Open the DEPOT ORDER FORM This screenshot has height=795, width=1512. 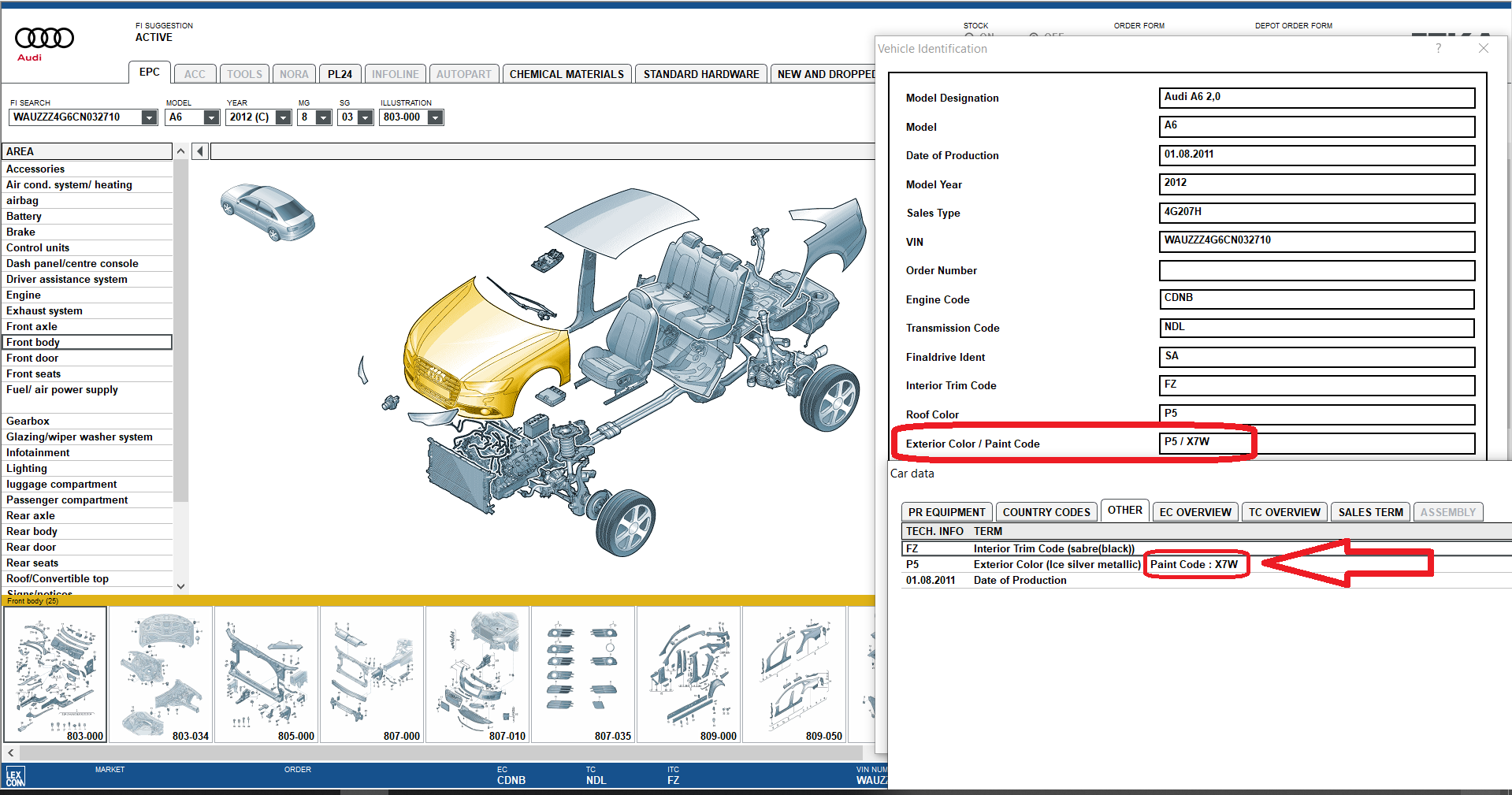pyautogui.click(x=1293, y=25)
